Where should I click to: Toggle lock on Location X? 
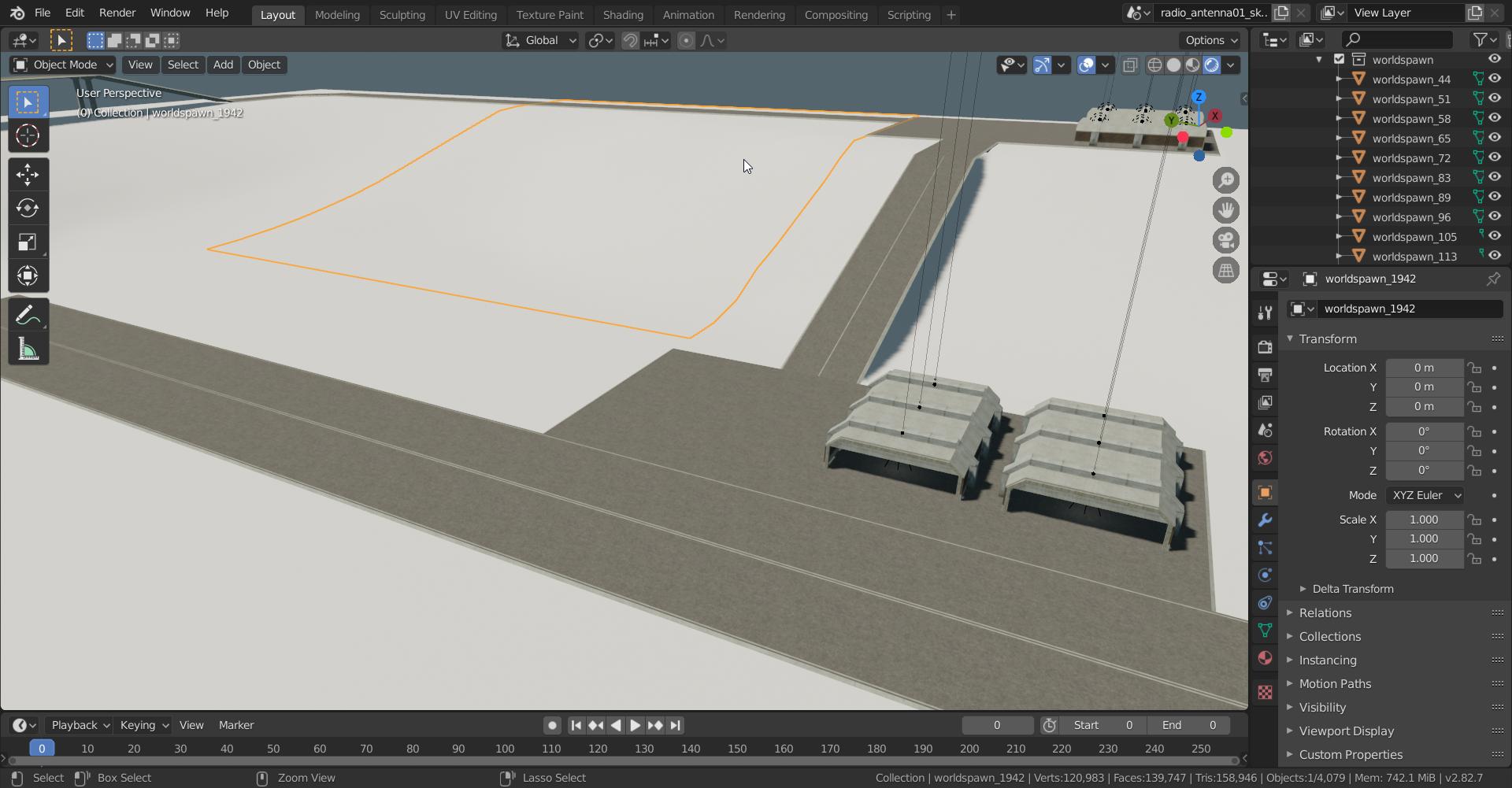click(1473, 368)
